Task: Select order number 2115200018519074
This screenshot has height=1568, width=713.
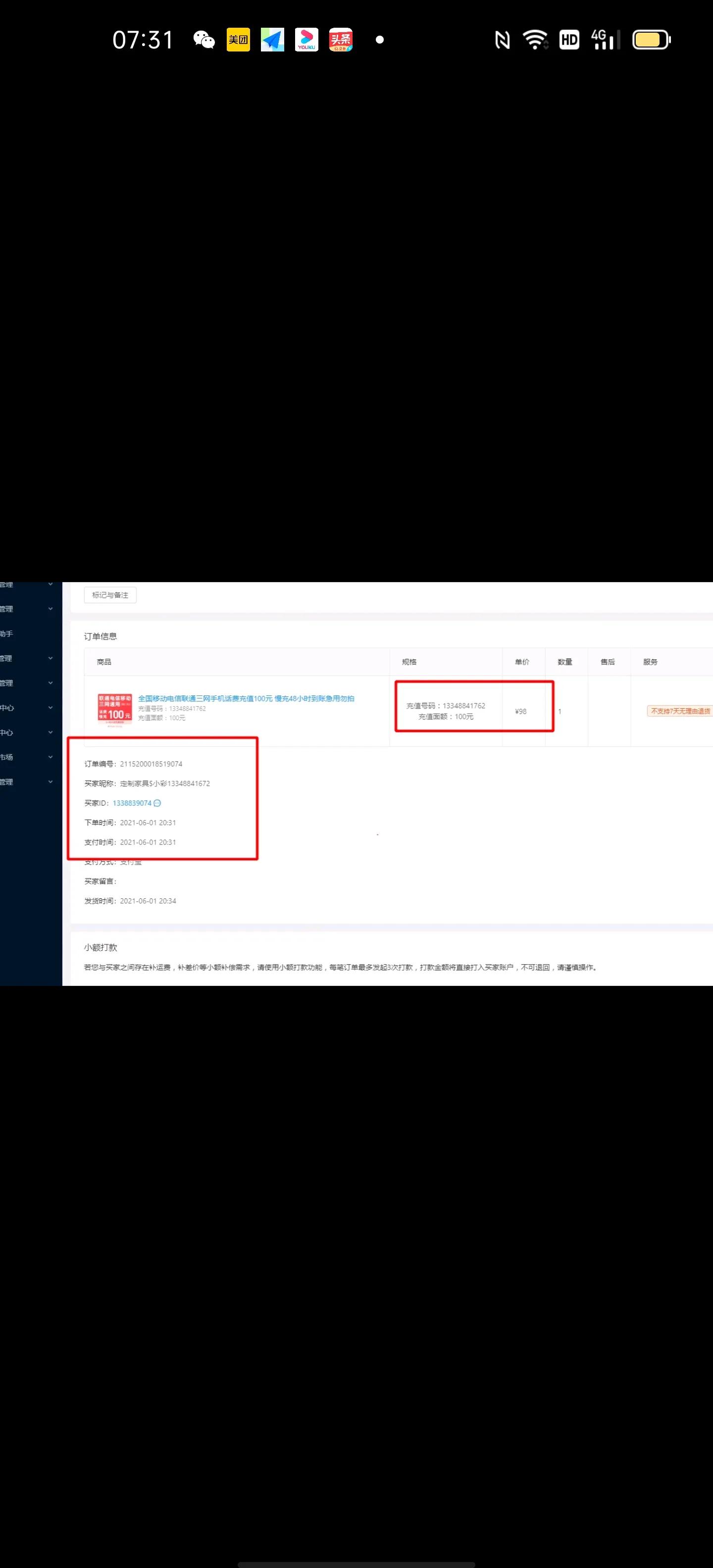Action: pos(151,764)
